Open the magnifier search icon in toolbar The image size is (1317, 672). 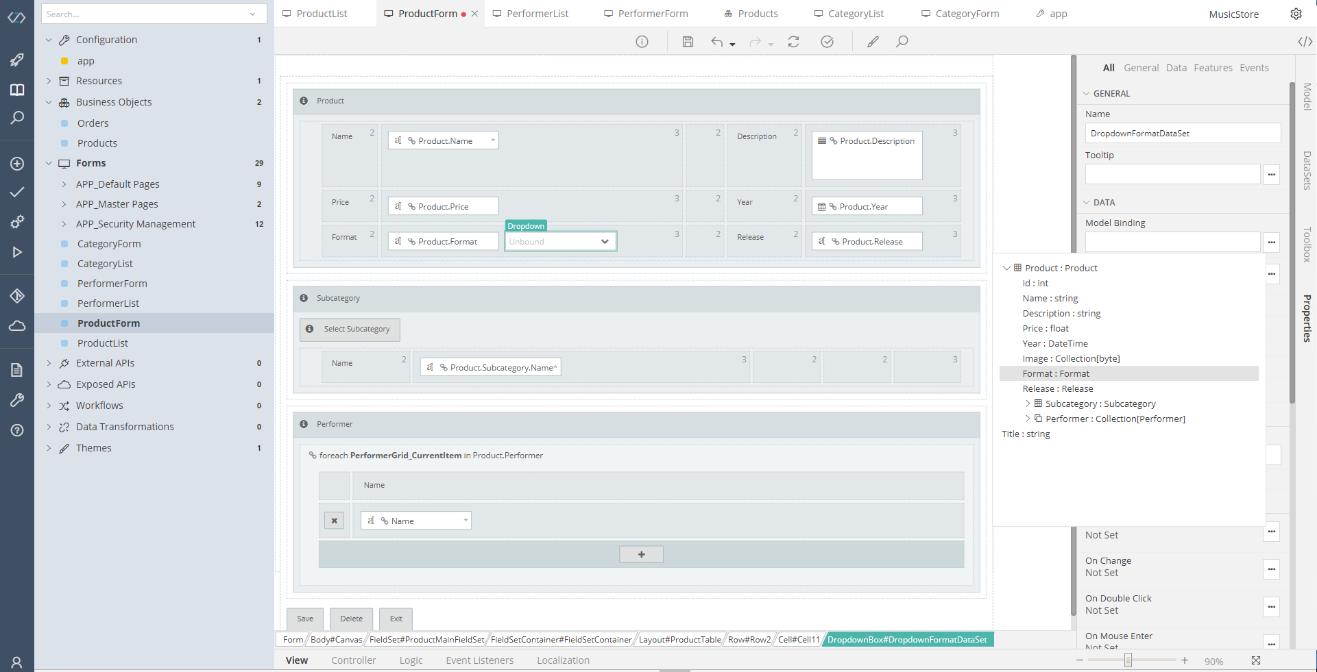tap(902, 42)
